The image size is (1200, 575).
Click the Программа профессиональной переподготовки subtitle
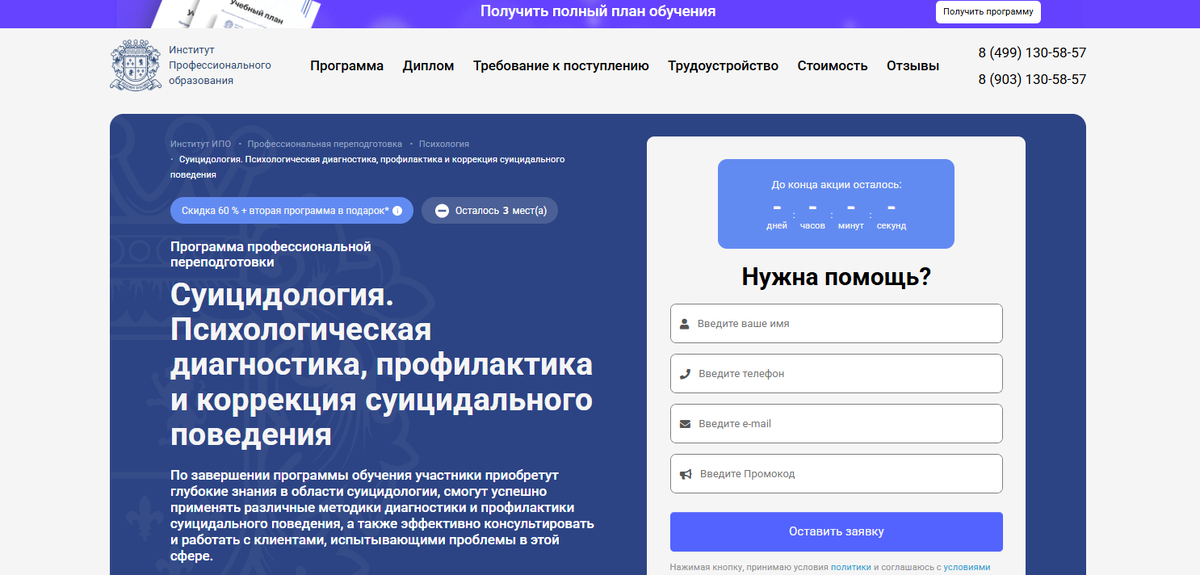tap(271, 254)
